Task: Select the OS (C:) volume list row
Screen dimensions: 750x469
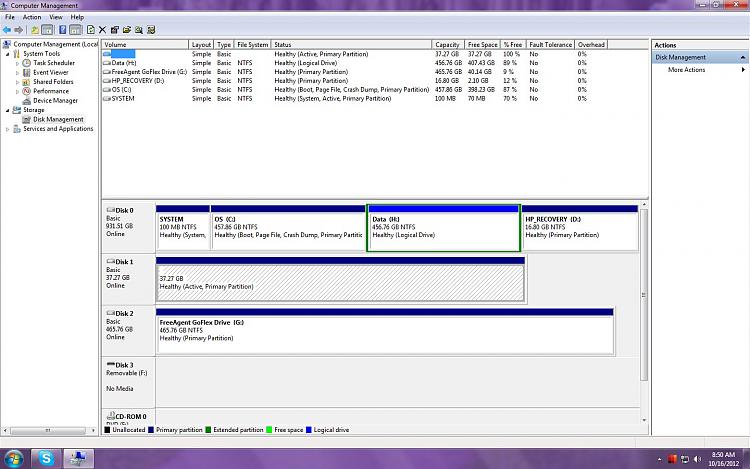Action: coord(354,90)
